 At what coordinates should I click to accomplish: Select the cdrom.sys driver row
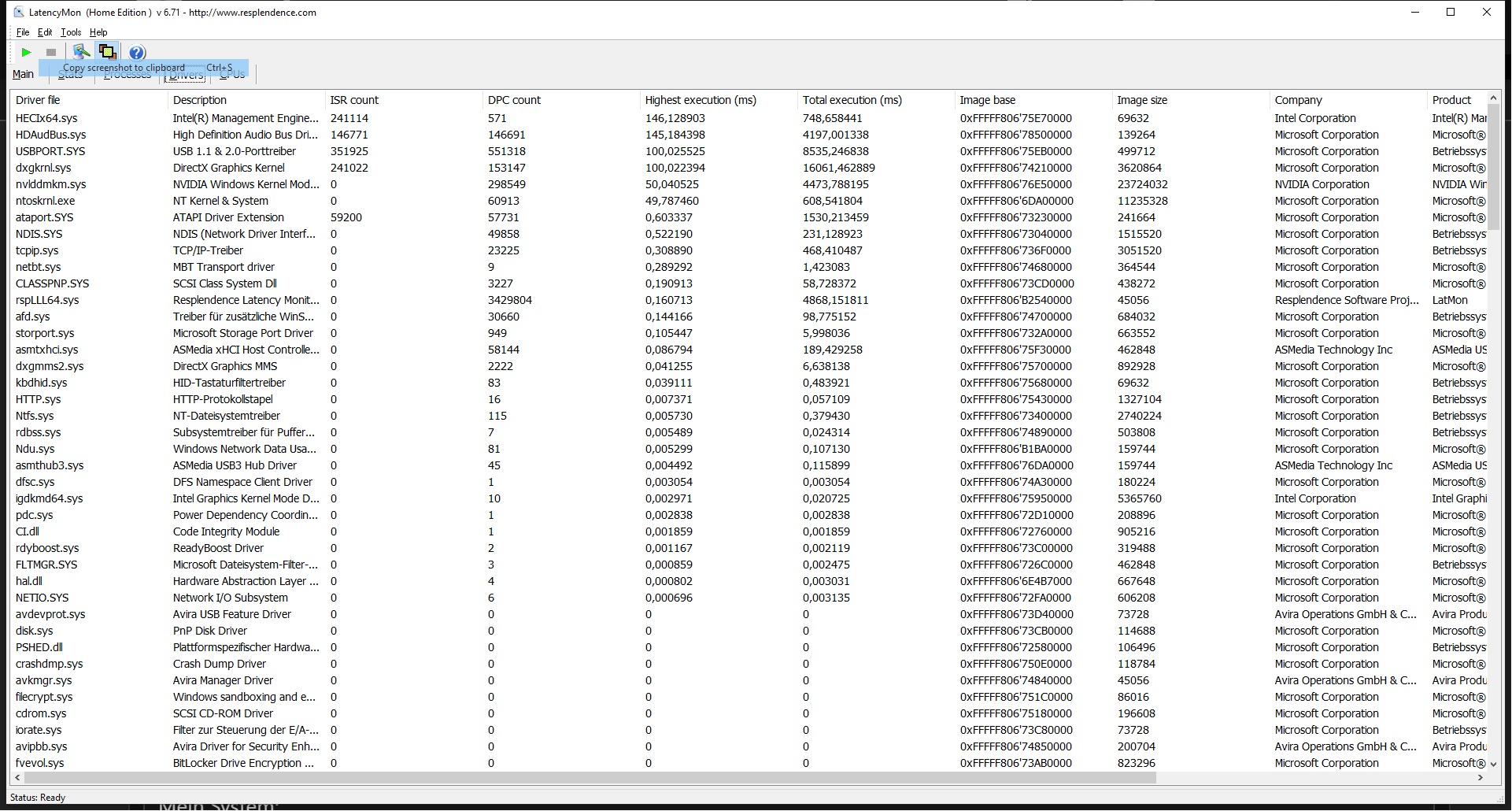click(x=749, y=713)
